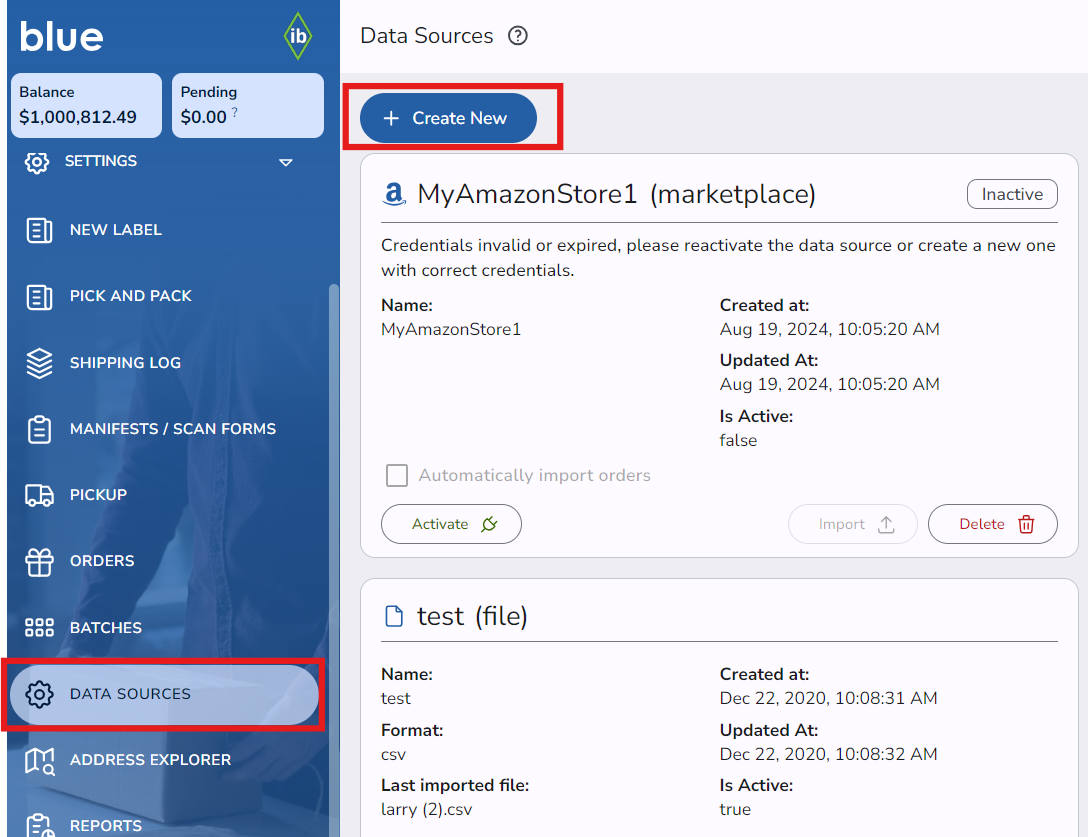
Task: Click the Manifests clipboard icon
Action: point(39,429)
